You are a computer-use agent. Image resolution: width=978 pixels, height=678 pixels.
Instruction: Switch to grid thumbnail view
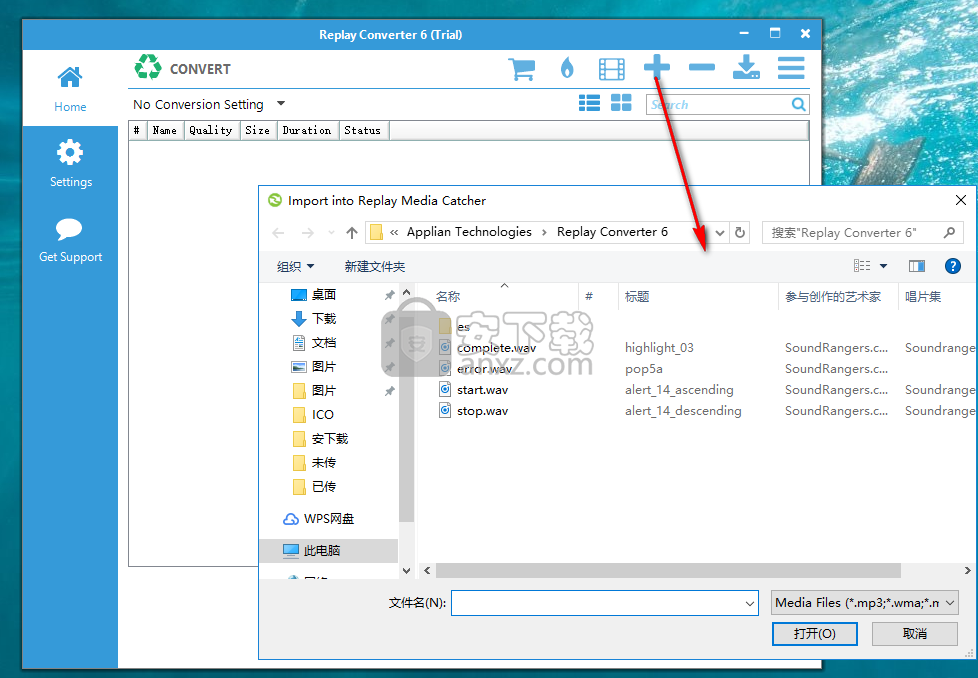(621, 103)
